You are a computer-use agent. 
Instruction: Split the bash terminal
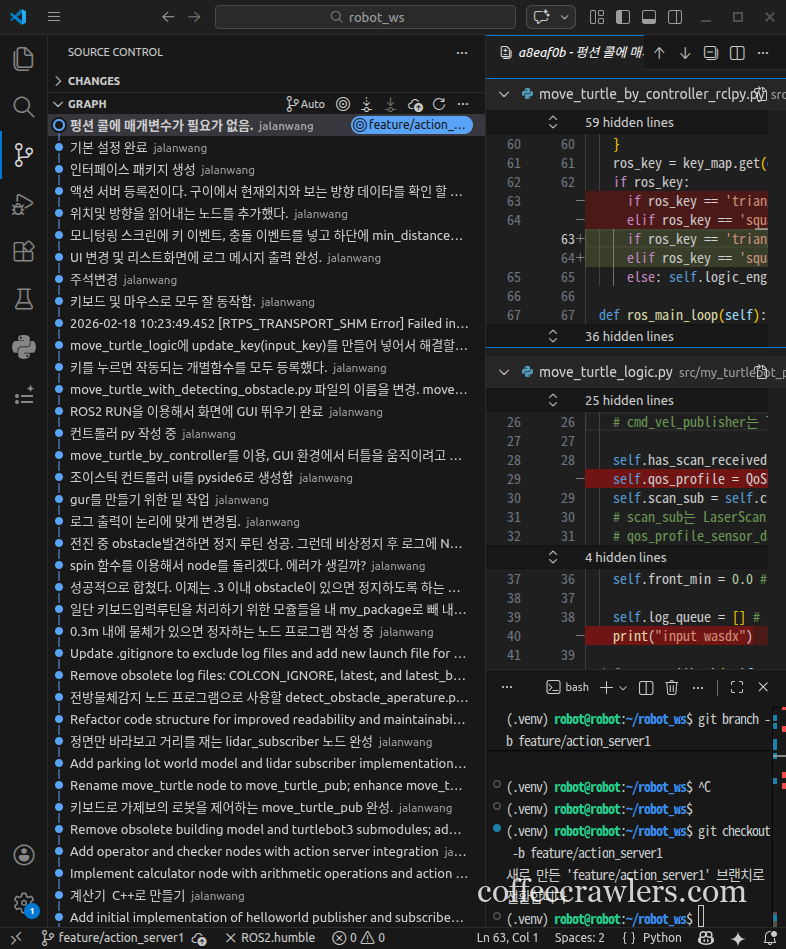tap(646, 687)
